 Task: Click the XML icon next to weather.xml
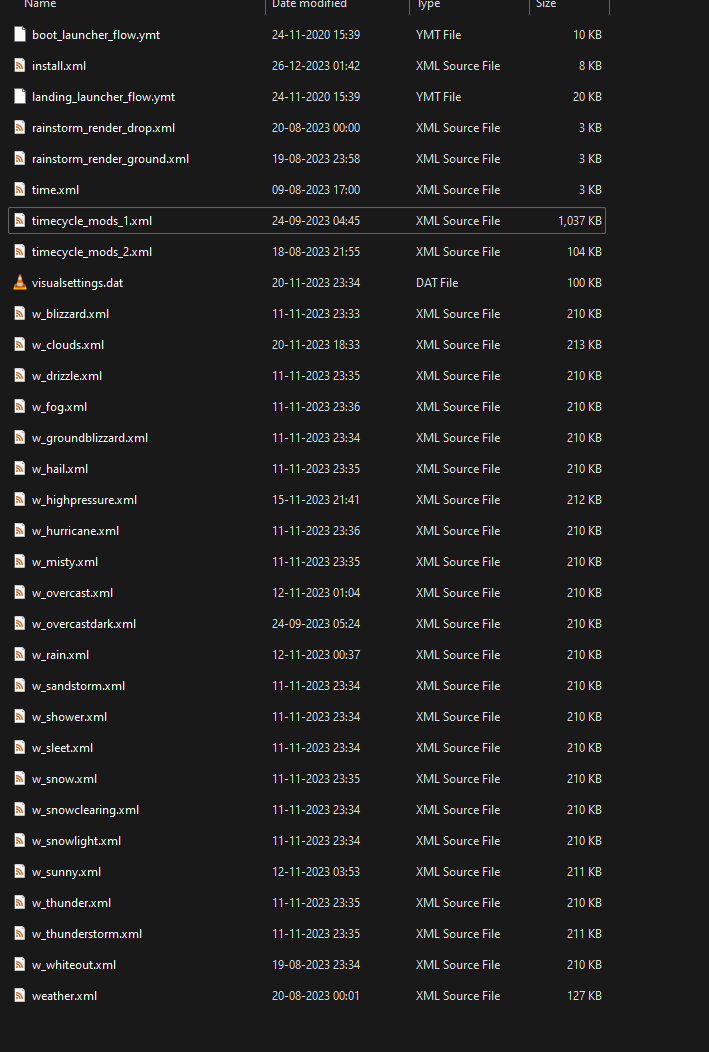pos(20,996)
